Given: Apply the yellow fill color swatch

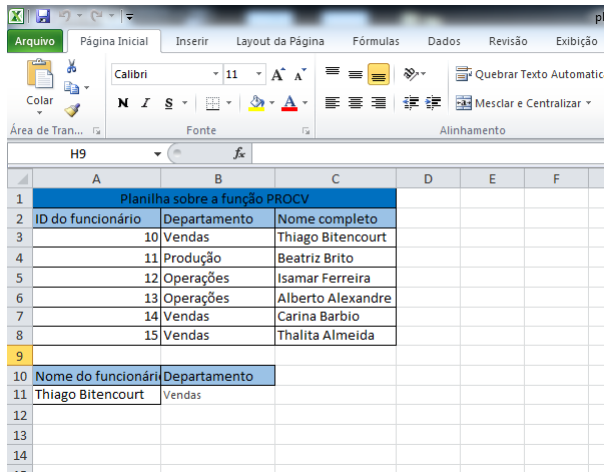Looking at the screenshot, I should (x=257, y=103).
